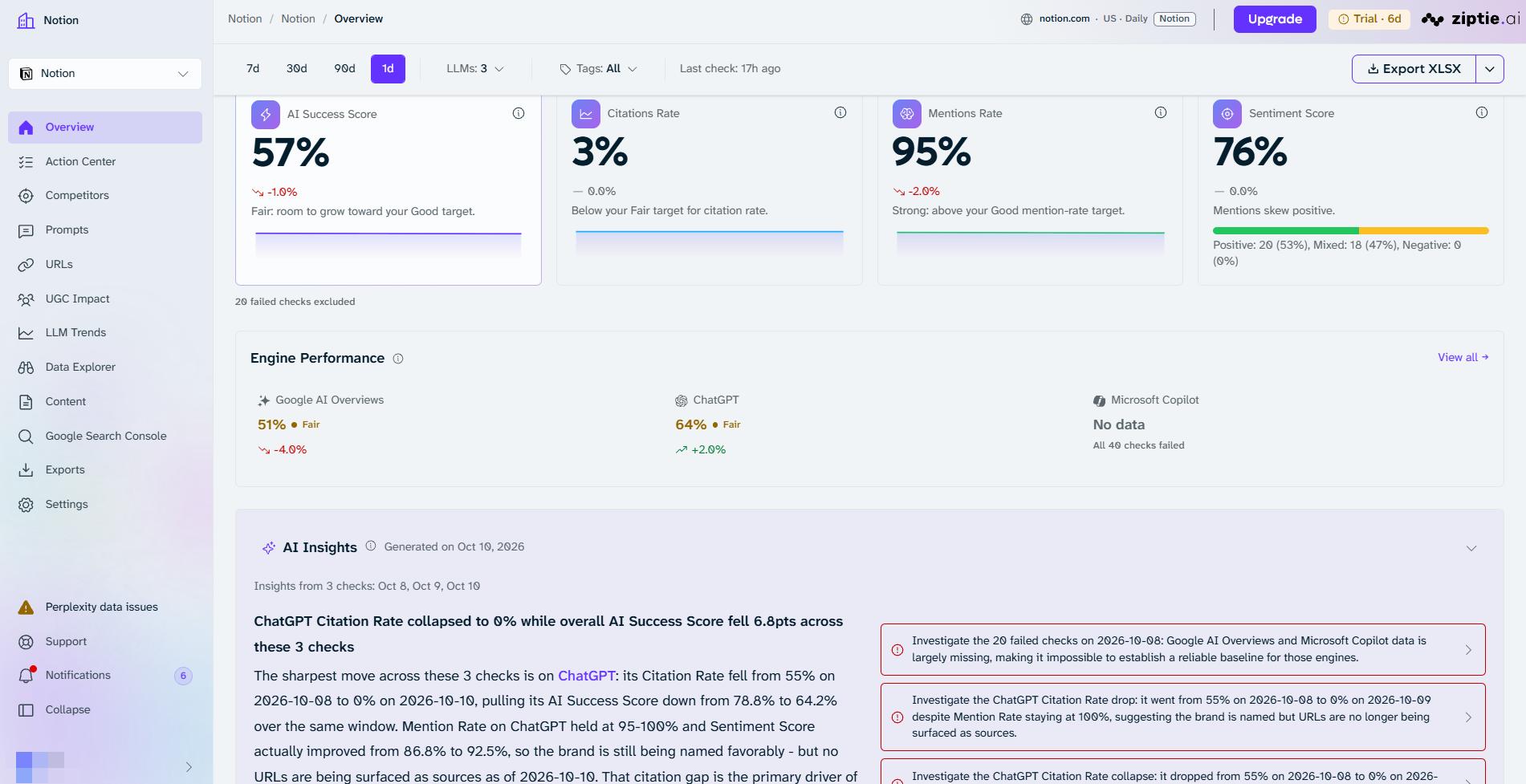Open the URLs section

[104, 264]
